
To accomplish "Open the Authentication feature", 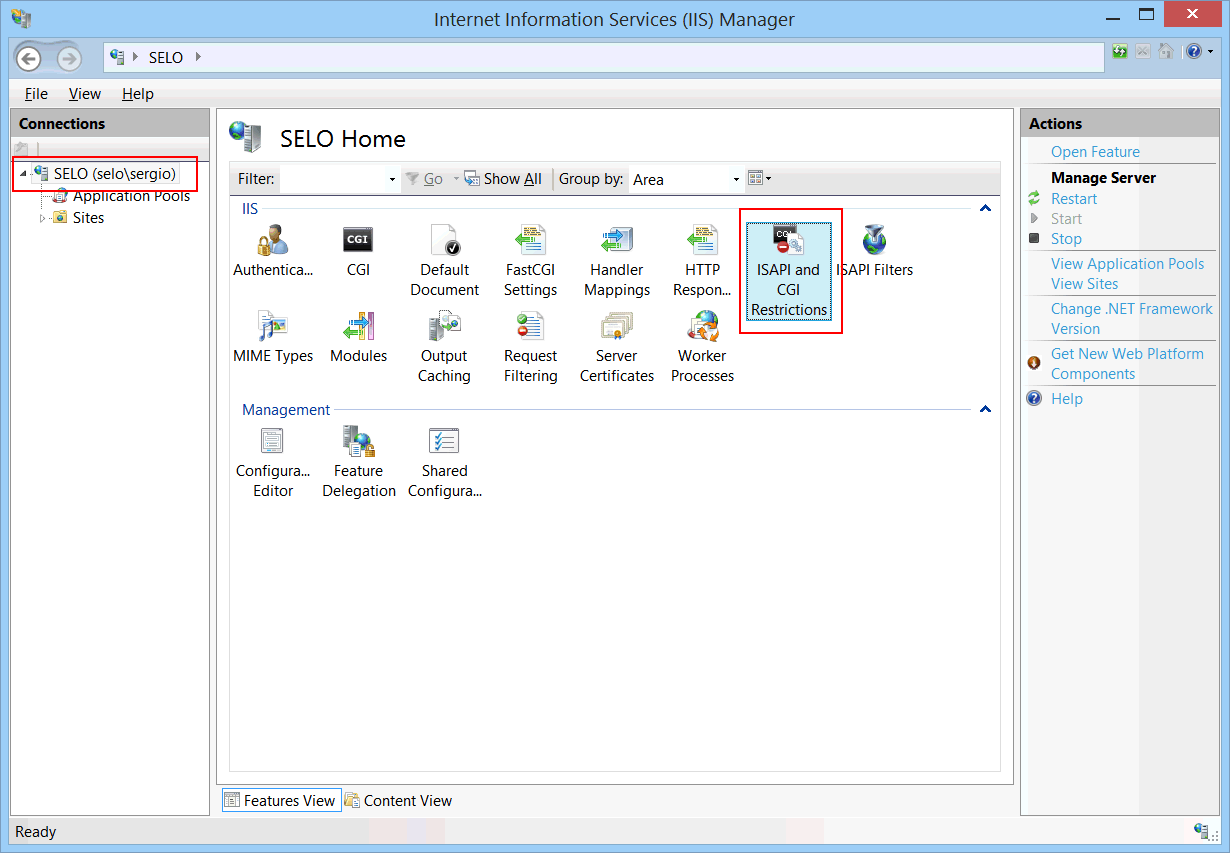I will click(273, 251).
